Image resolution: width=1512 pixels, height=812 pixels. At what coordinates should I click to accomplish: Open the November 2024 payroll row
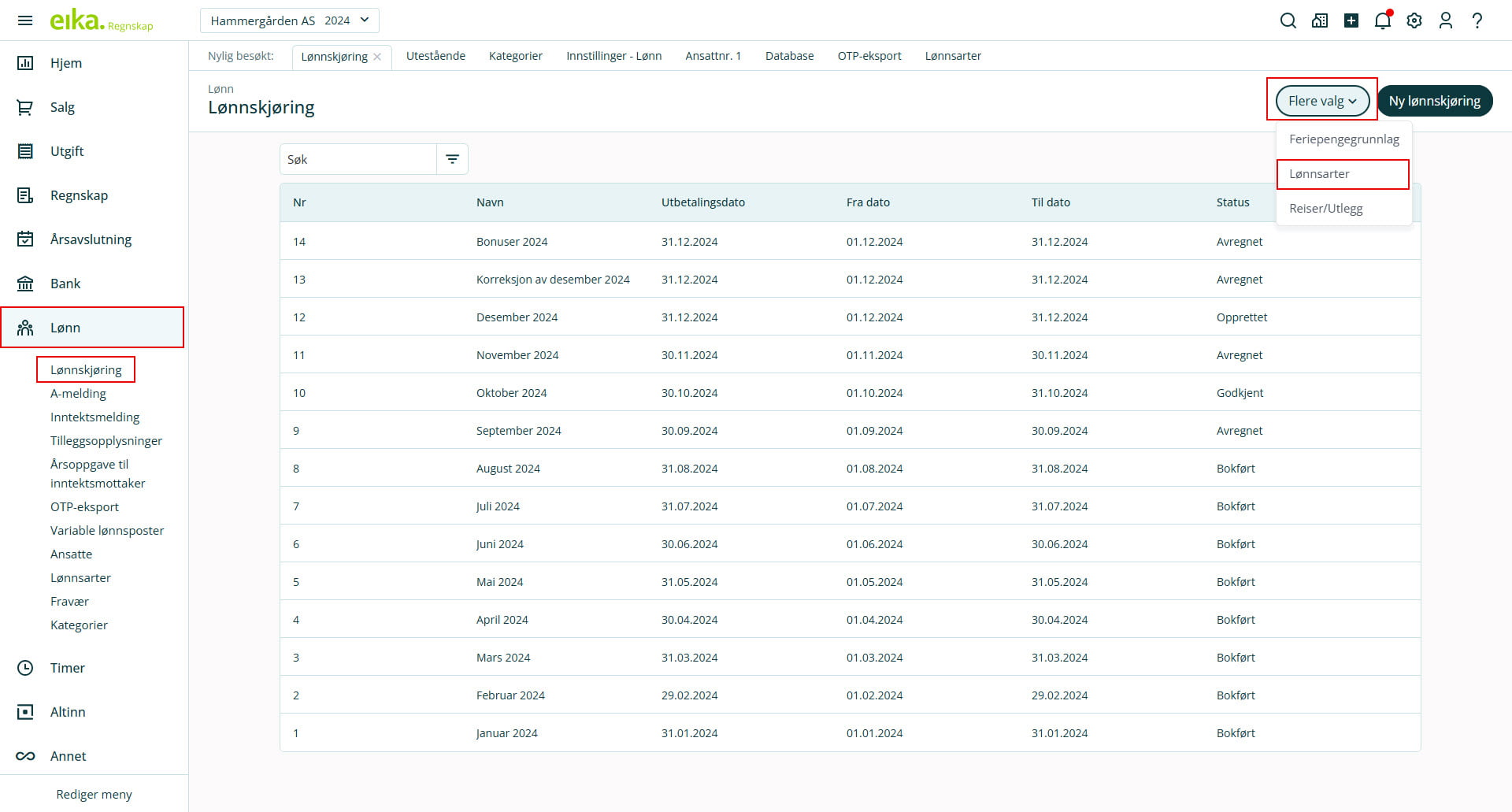[x=850, y=355]
